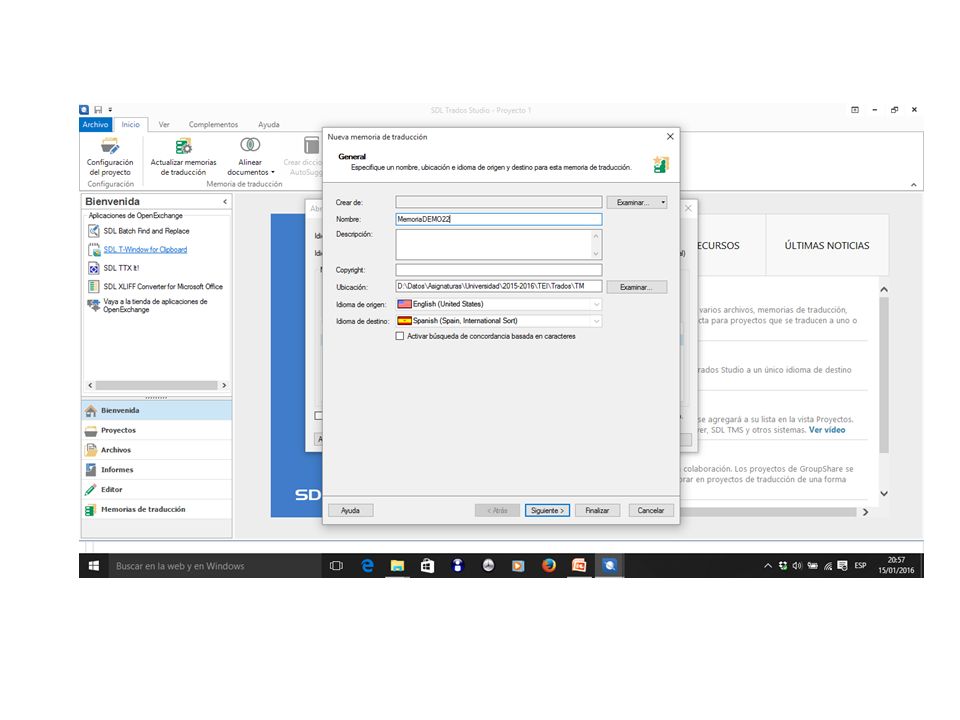Click scroll-down arrow in welcome content pane
The width and height of the screenshot is (960, 720).
[x=884, y=493]
